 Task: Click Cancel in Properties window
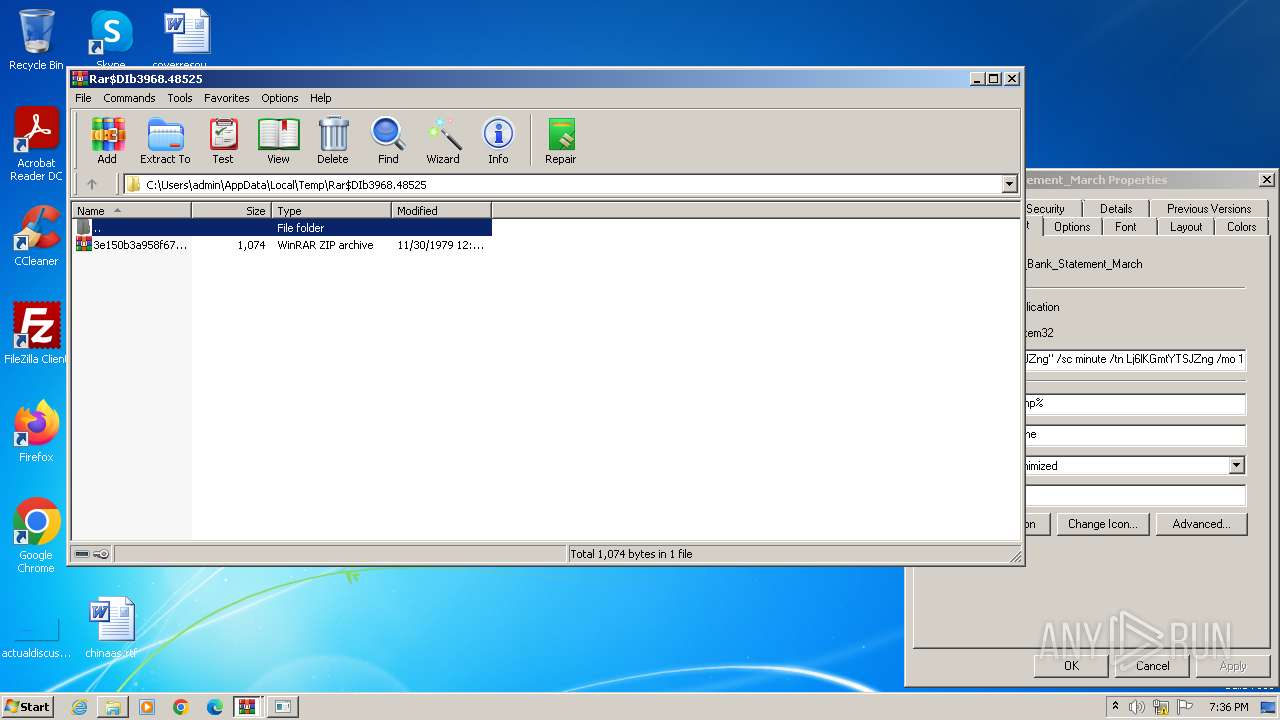1152,666
